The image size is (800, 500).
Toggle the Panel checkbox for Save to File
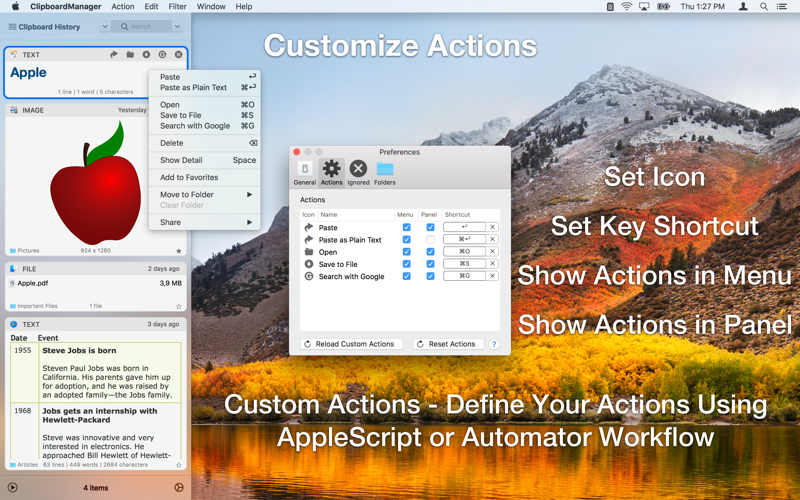pyautogui.click(x=430, y=264)
